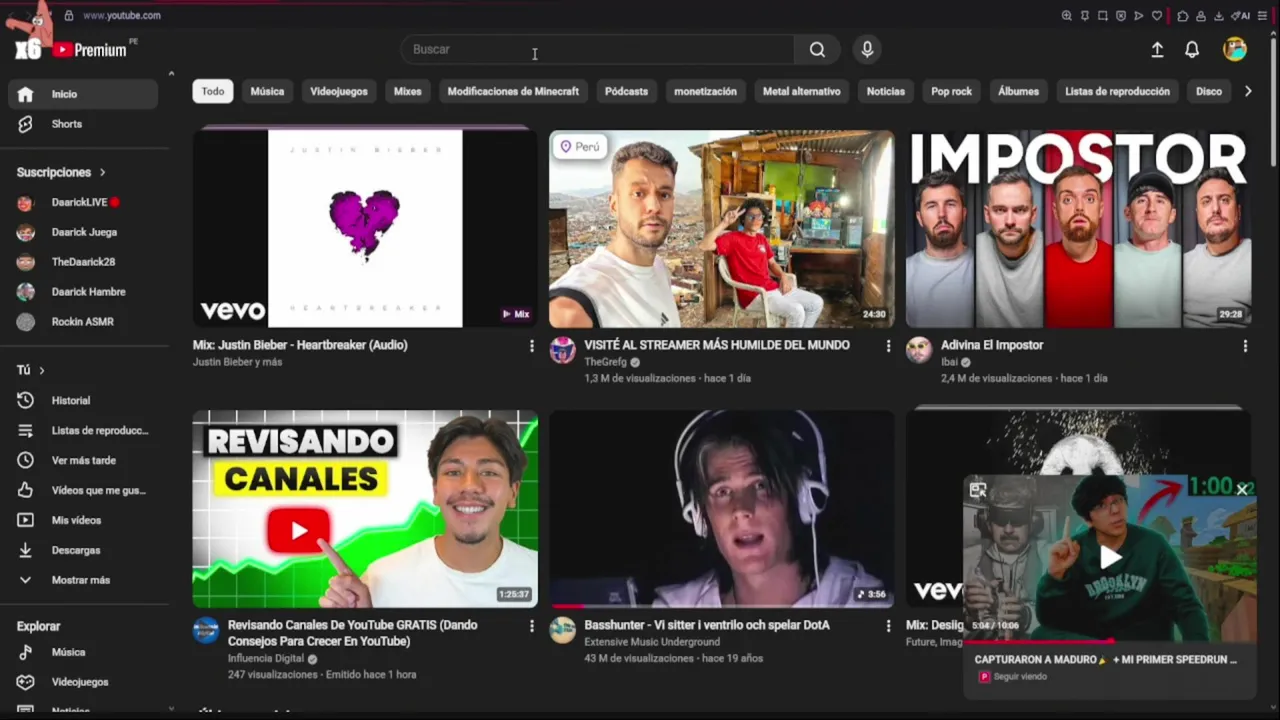Open options menu for TheGrefg video

pyautogui.click(x=888, y=346)
